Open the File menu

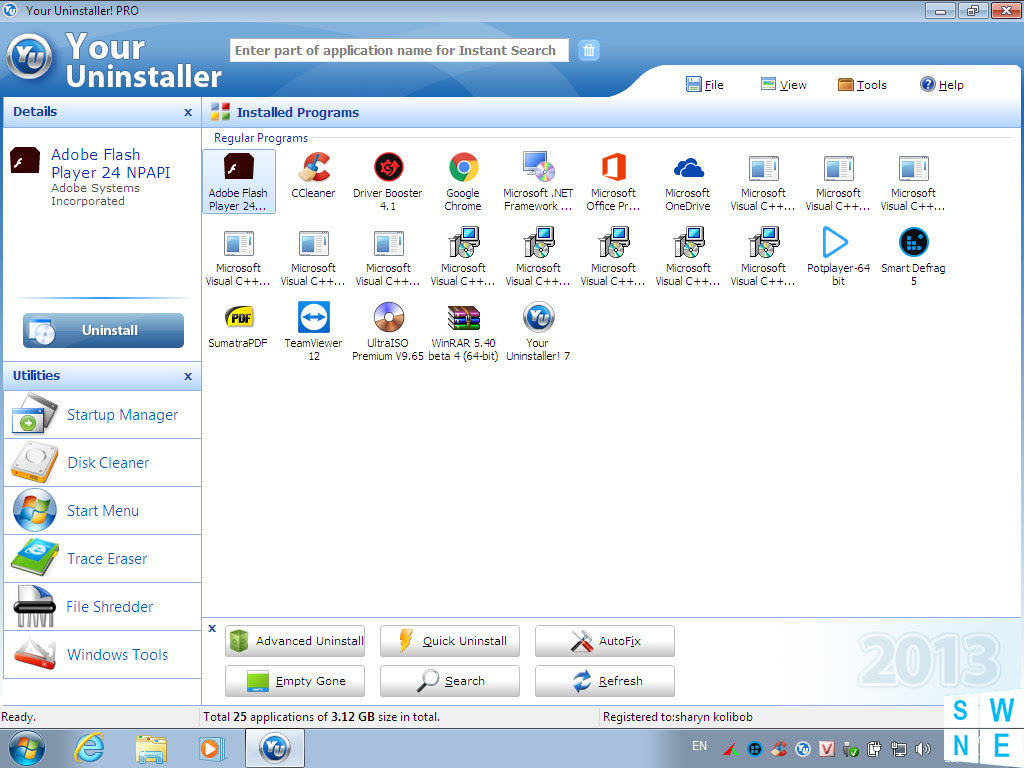click(x=705, y=84)
